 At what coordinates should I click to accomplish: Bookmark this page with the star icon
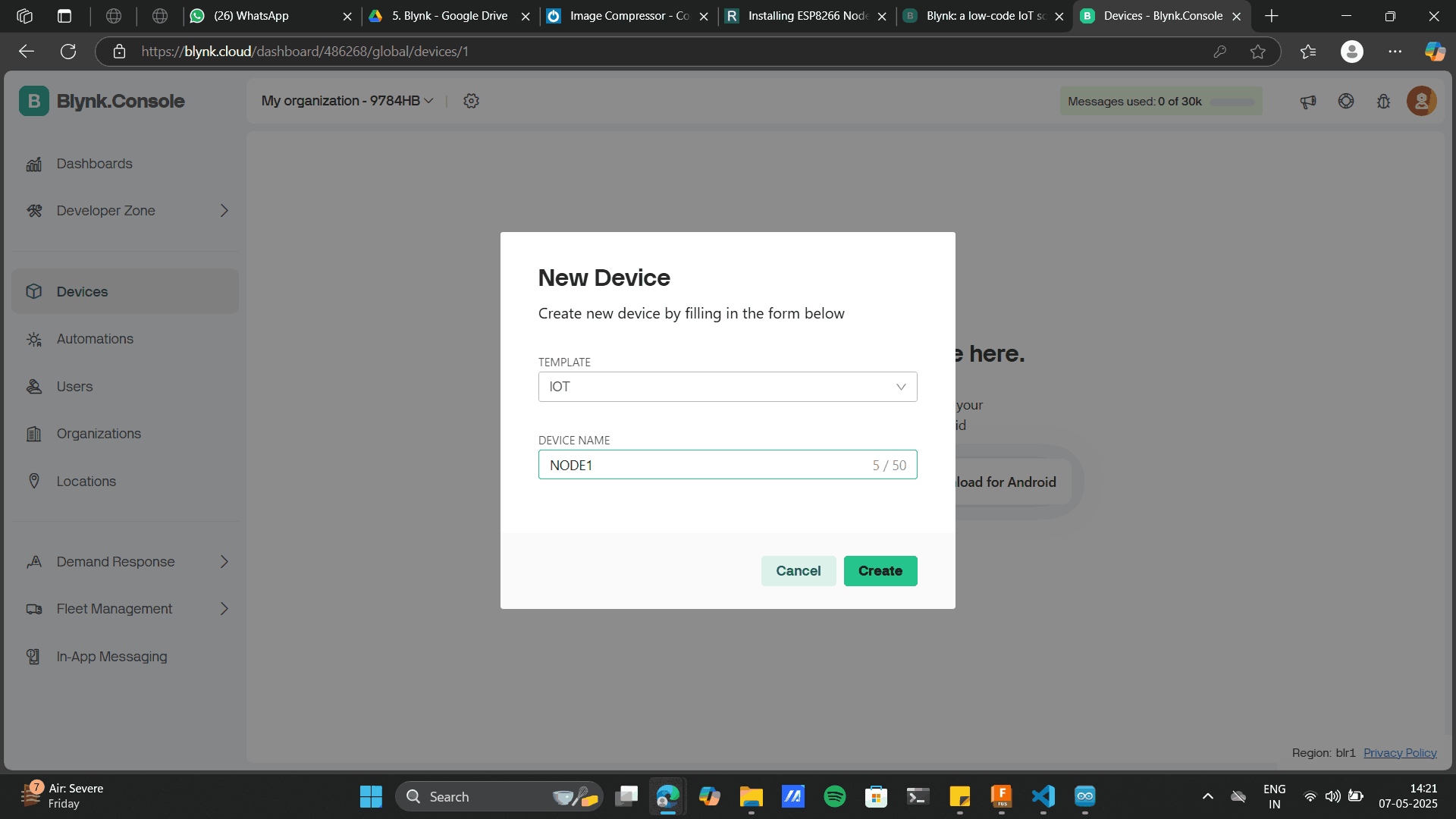pyautogui.click(x=1258, y=52)
